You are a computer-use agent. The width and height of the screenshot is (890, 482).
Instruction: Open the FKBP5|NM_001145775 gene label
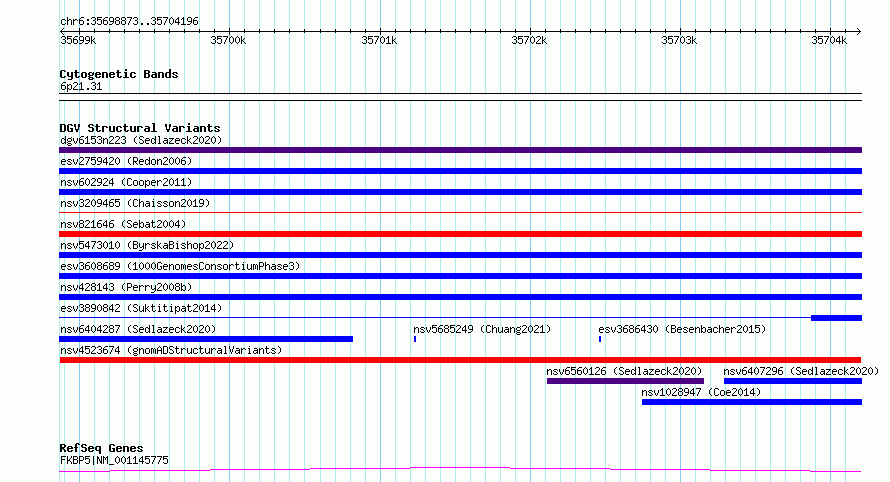(x=114, y=460)
